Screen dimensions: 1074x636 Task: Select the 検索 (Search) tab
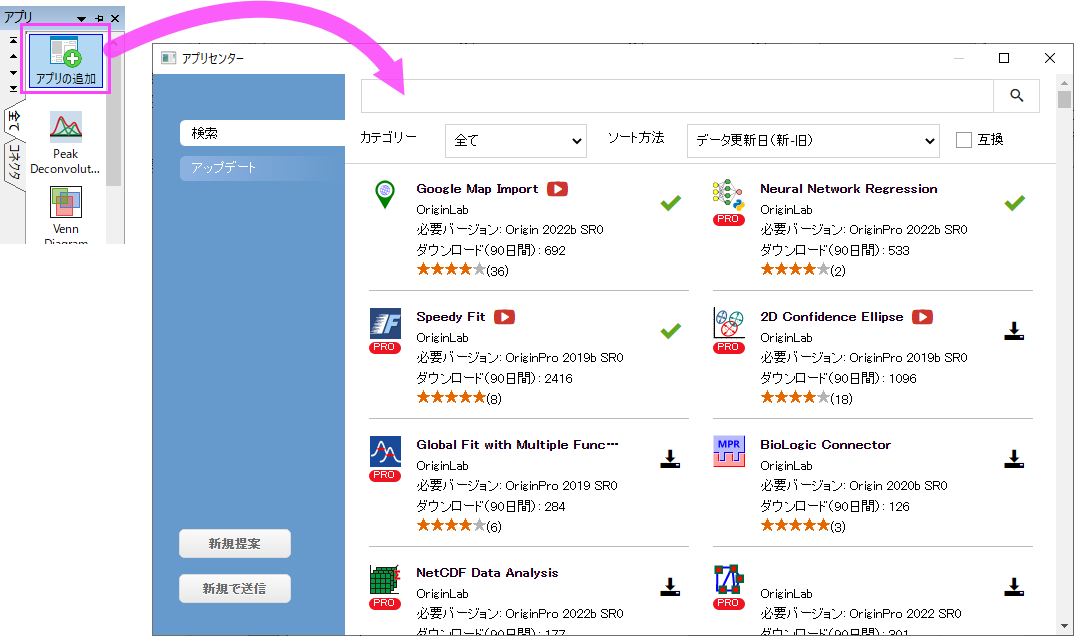coord(262,133)
